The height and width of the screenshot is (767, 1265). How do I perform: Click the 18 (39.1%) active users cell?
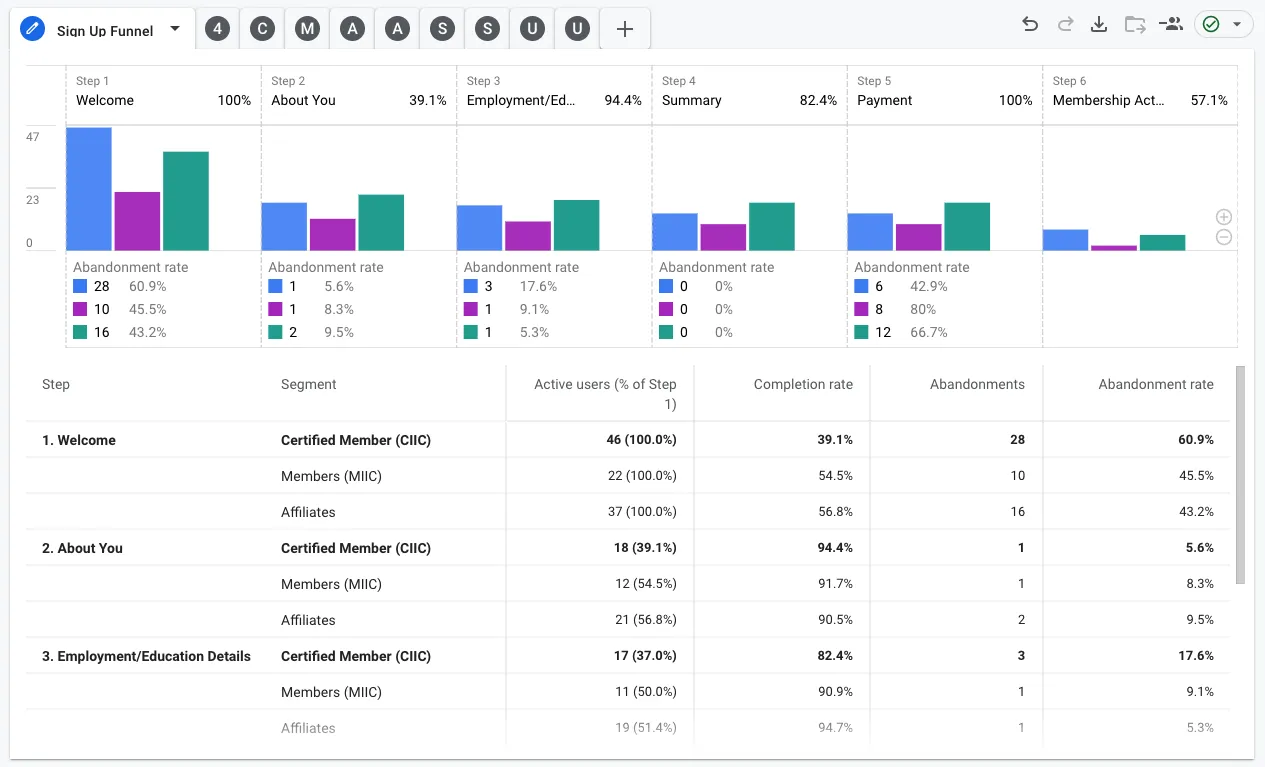click(646, 548)
